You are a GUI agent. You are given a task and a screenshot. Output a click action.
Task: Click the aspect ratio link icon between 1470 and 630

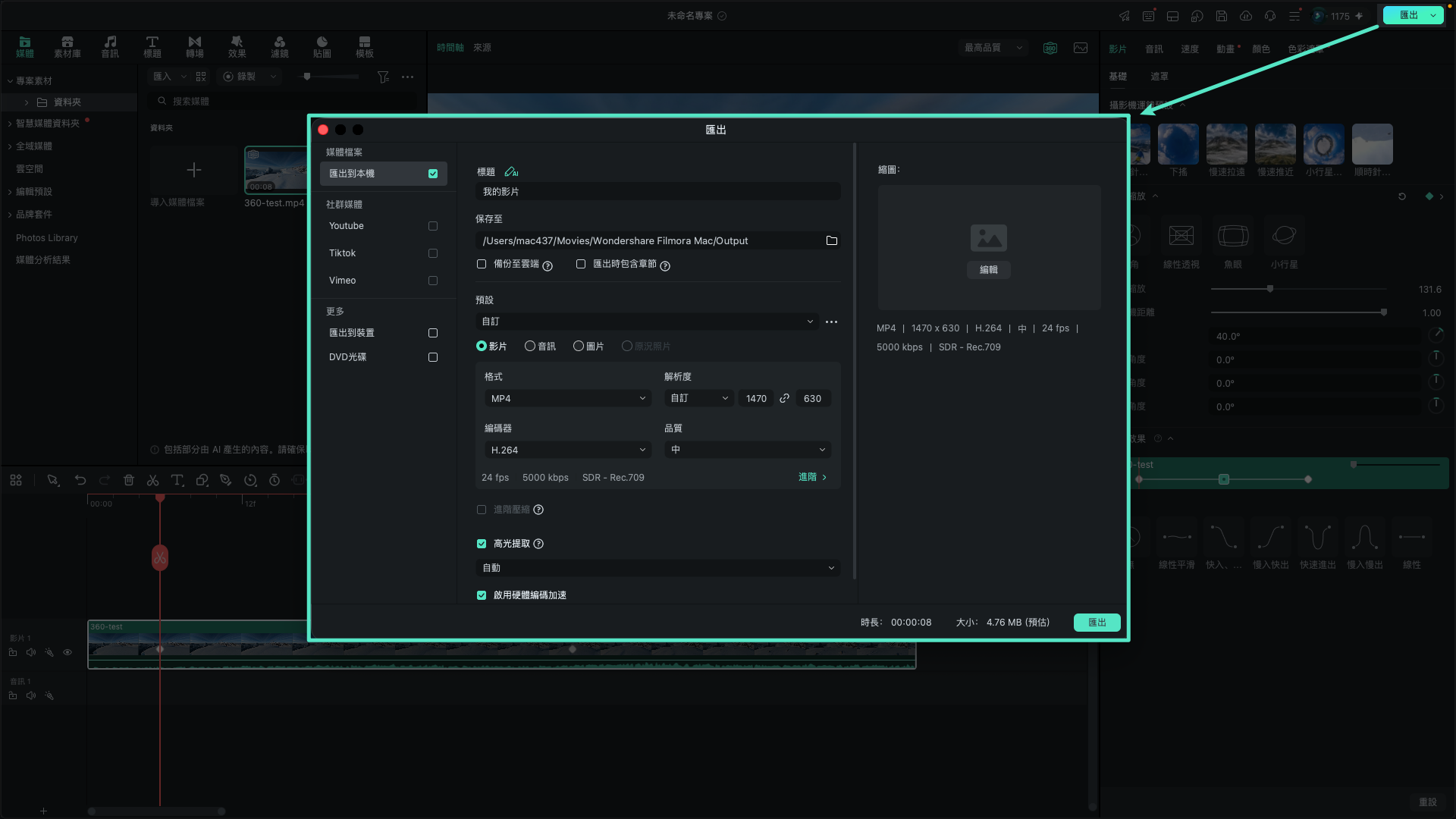[x=784, y=398]
